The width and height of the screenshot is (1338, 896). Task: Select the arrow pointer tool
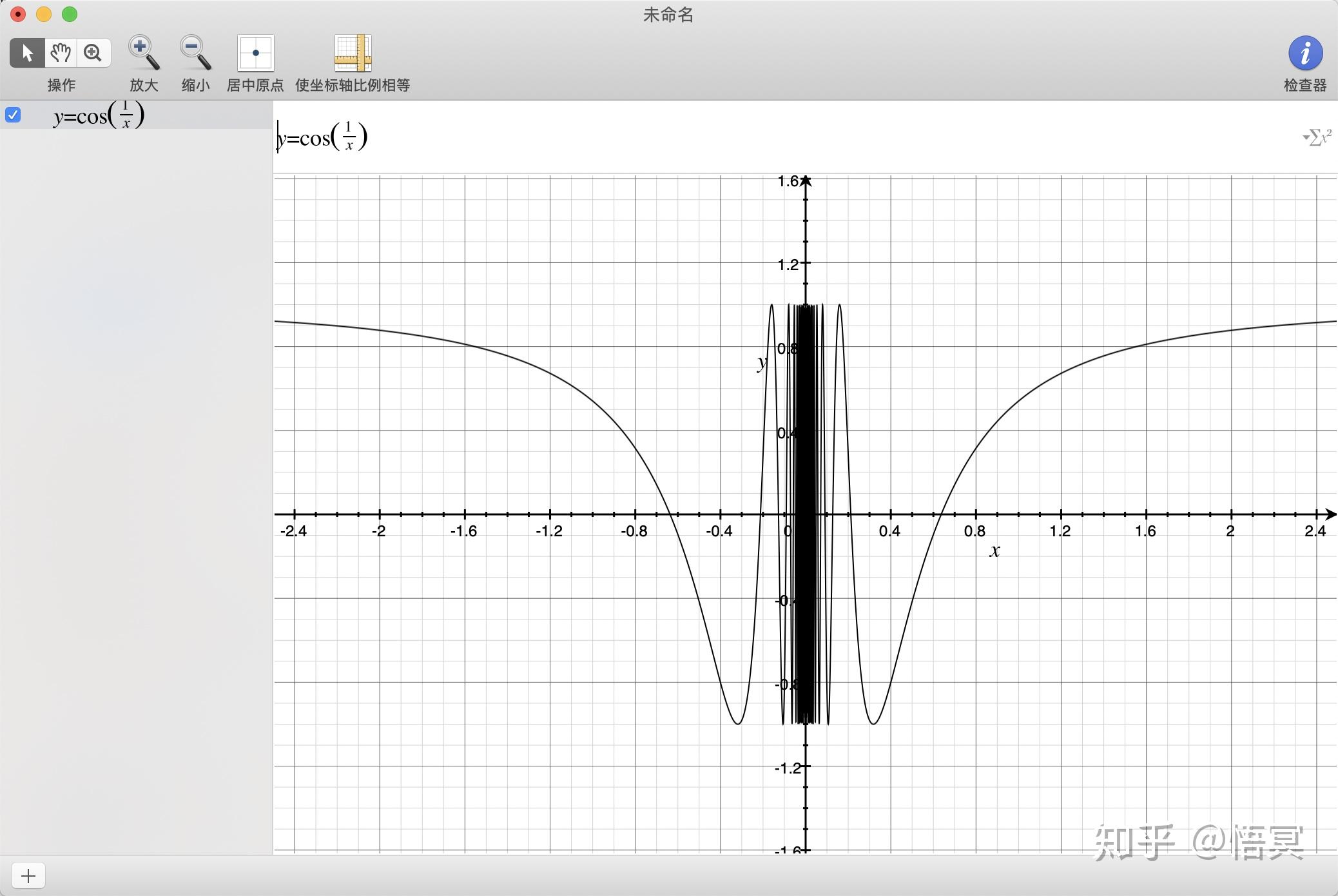click(27, 53)
